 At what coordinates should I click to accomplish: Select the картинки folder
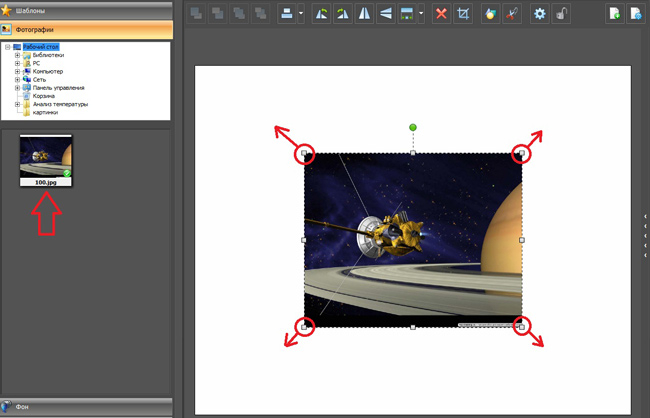pyautogui.click(x=45, y=112)
